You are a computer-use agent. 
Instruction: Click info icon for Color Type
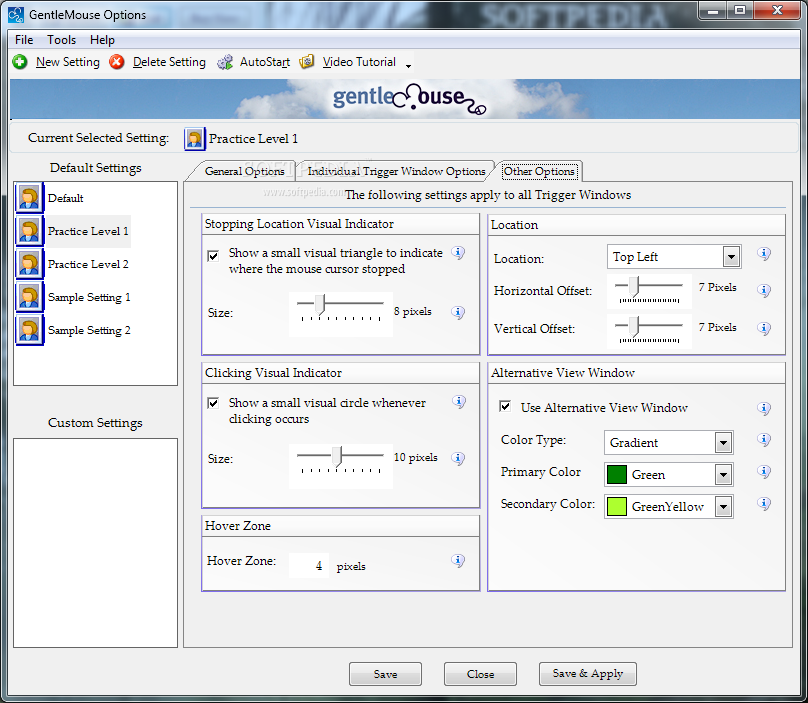(x=764, y=440)
